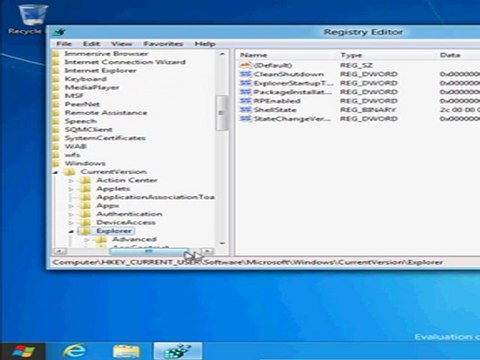Click the tree vertical scrollbar thumb

coord(222,113)
